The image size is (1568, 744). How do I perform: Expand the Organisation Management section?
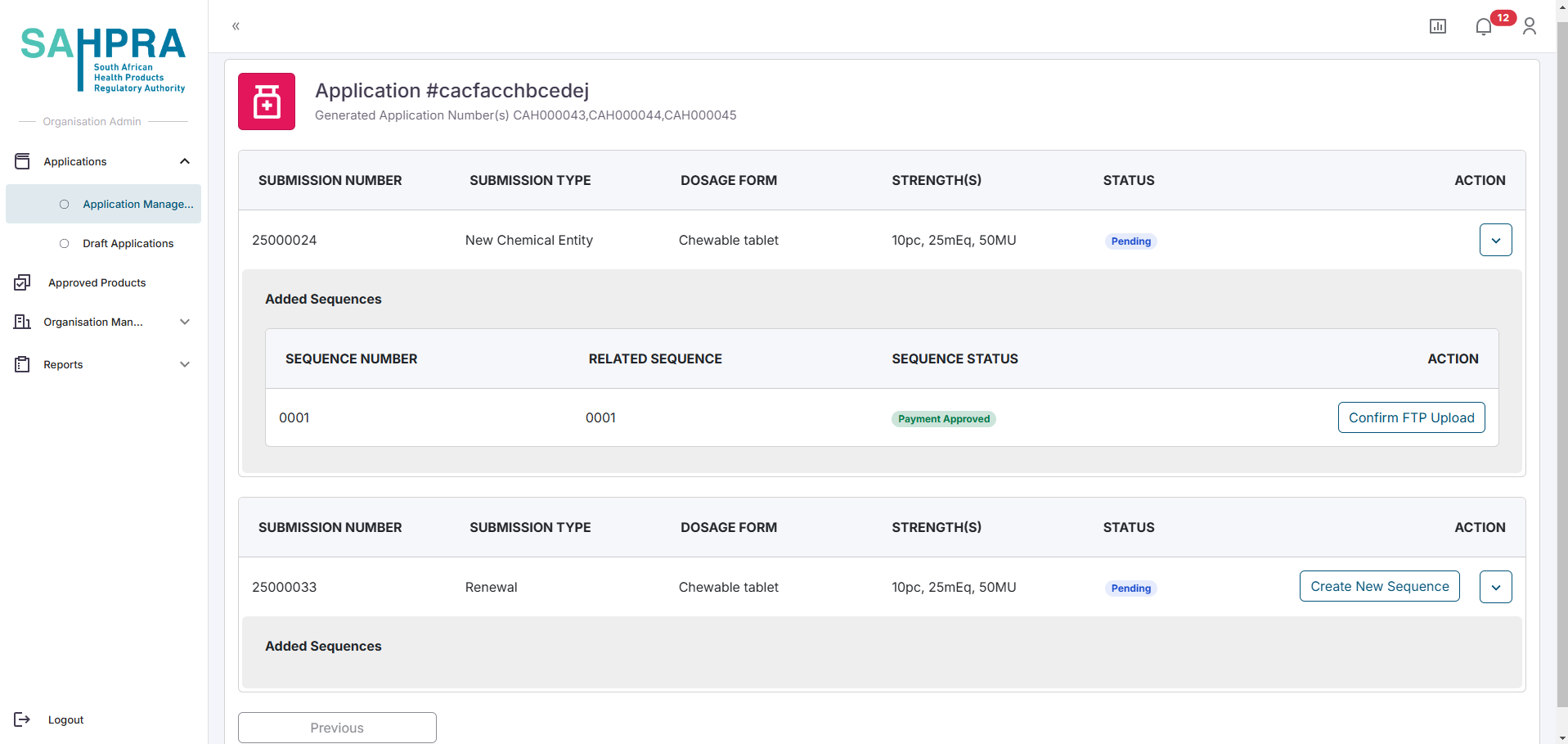[185, 322]
